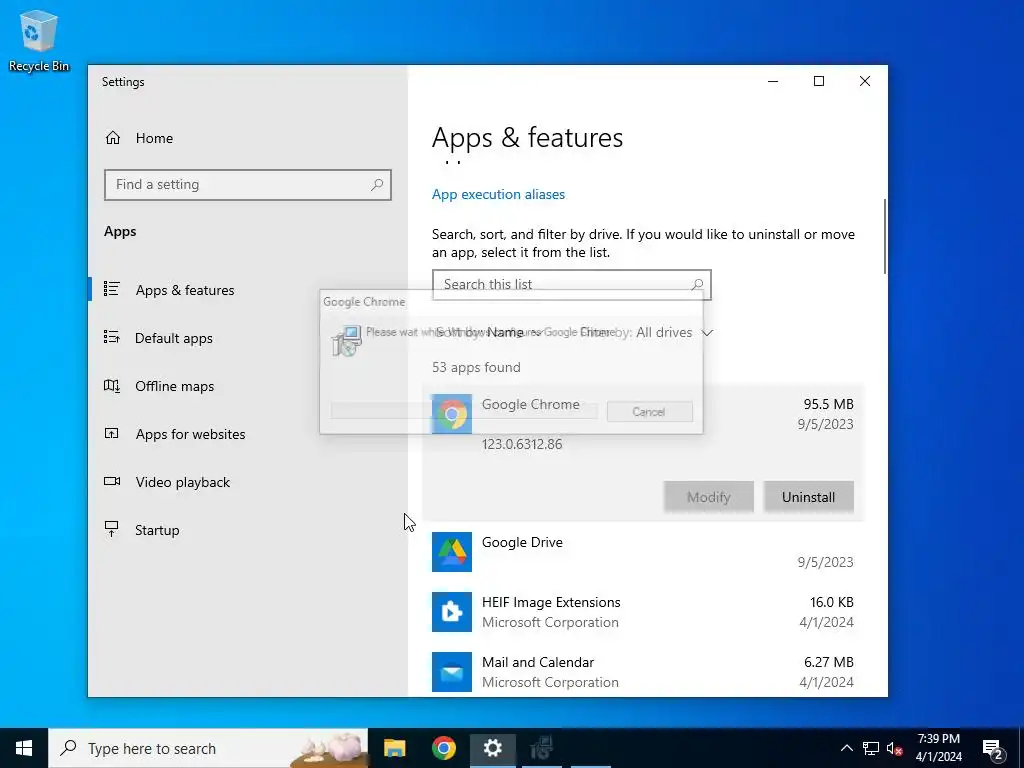Click the Google Chrome app icon in list
The width and height of the screenshot is (1024, 768).
tap(451, 413)
